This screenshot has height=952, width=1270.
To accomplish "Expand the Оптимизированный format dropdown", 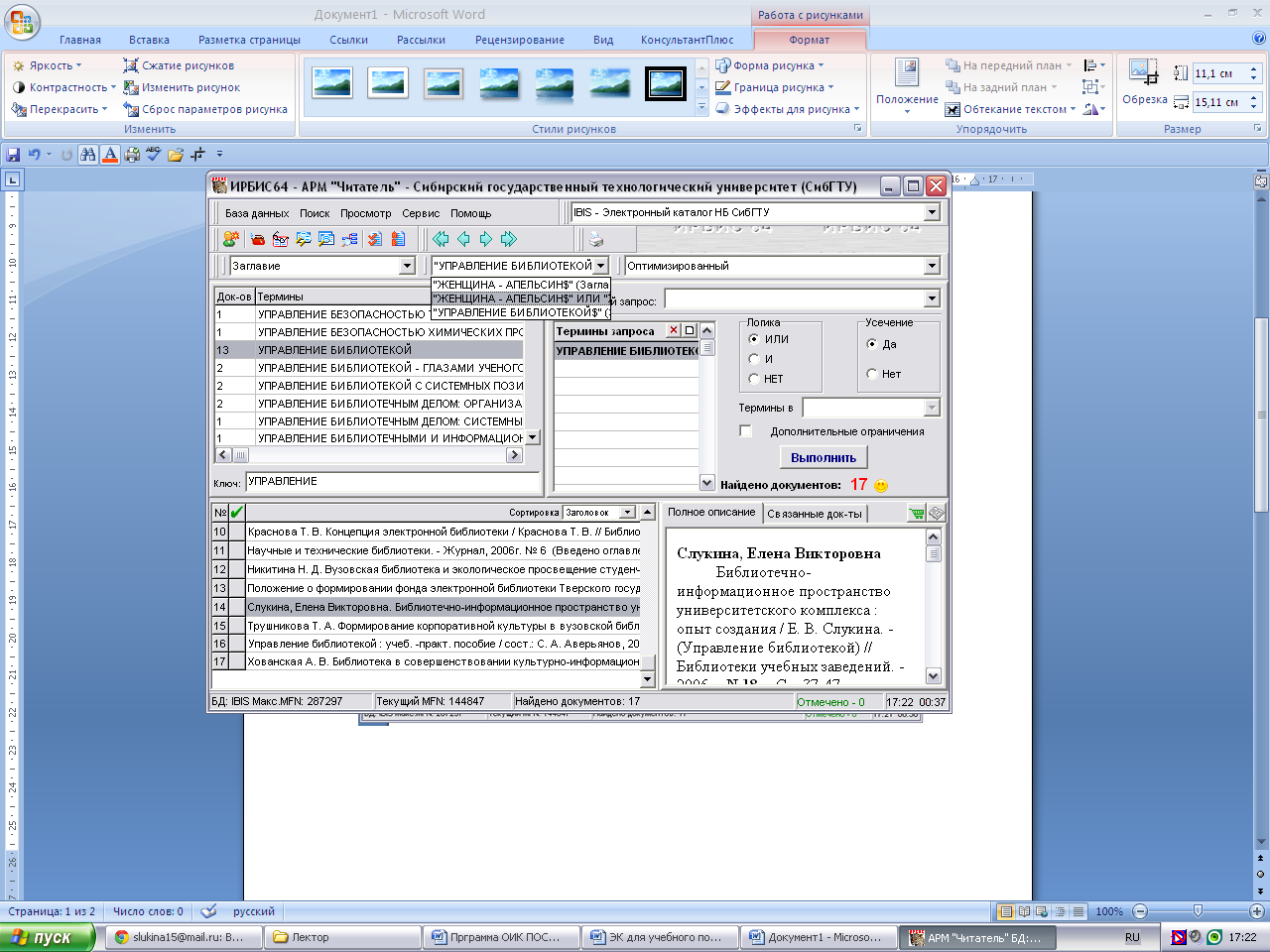I will 932,266.
